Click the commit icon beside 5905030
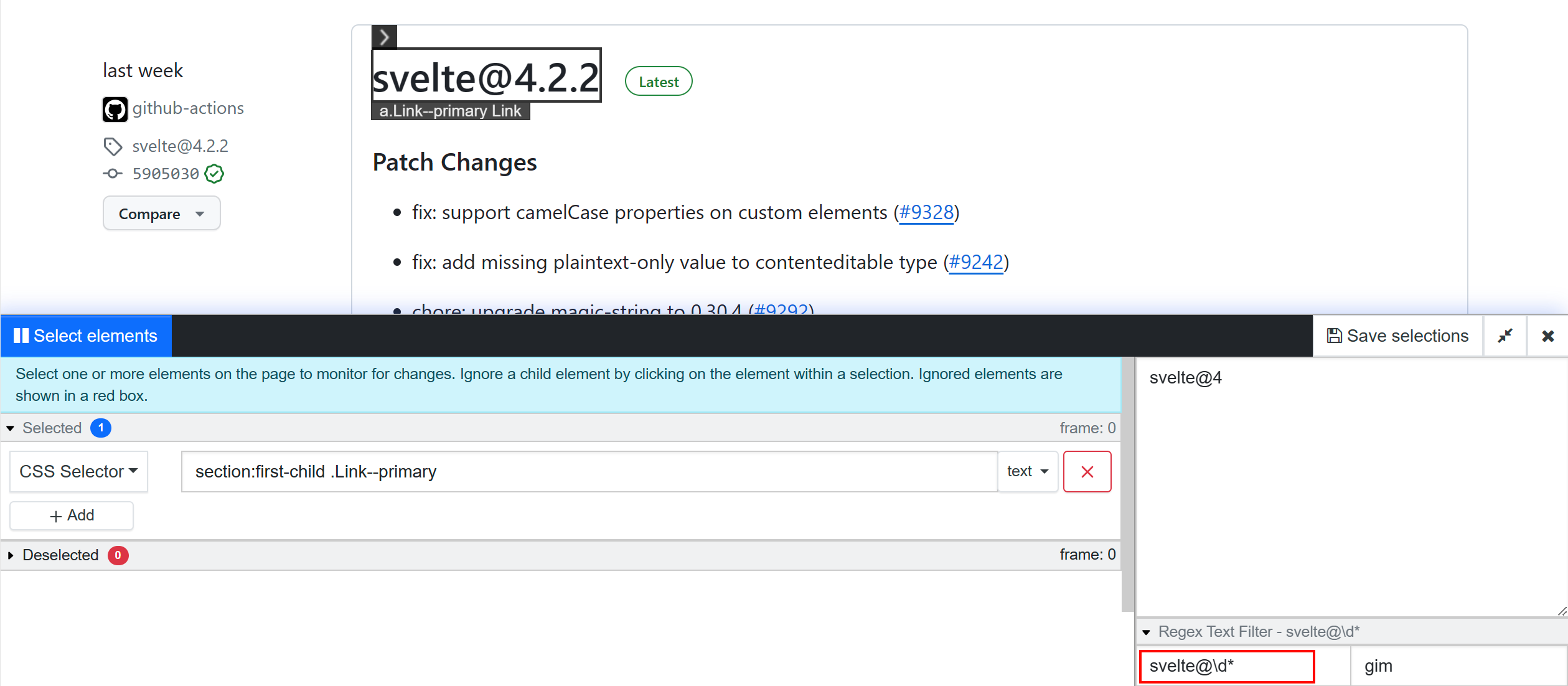1568x686 pixels. click(x=113, y=174)
